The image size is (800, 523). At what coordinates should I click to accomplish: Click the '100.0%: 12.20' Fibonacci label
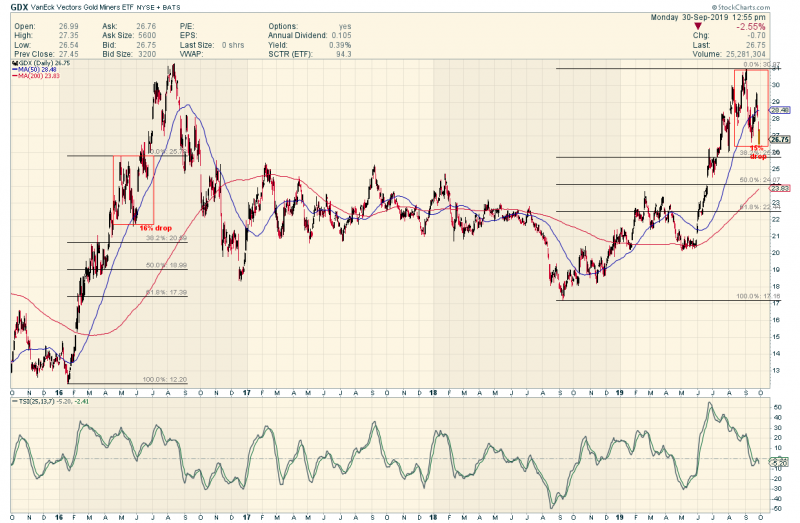165,380
